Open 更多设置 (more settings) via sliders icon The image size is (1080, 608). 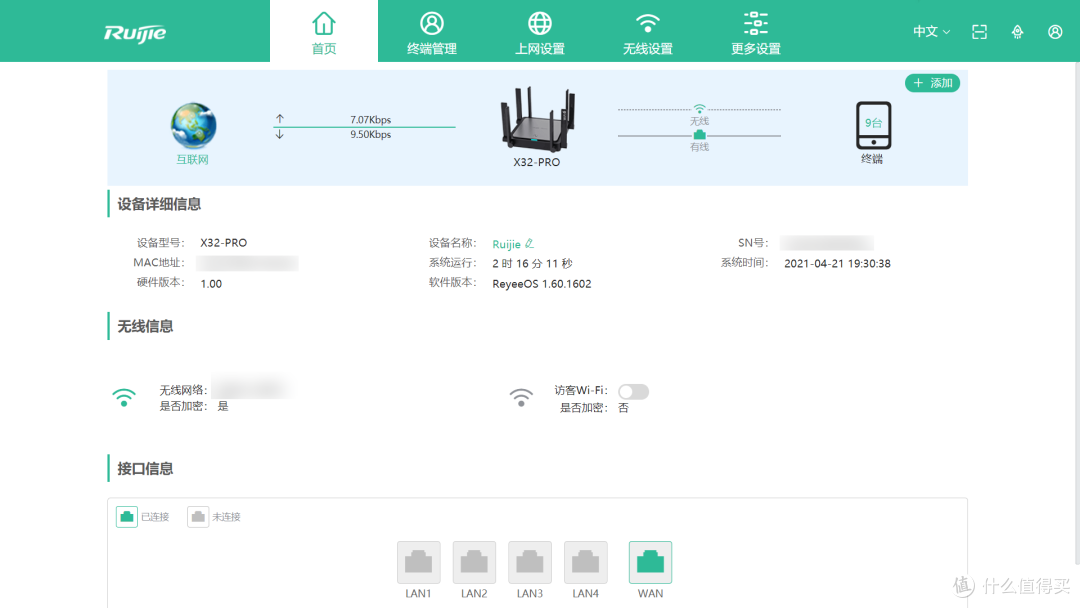[755, 31]
